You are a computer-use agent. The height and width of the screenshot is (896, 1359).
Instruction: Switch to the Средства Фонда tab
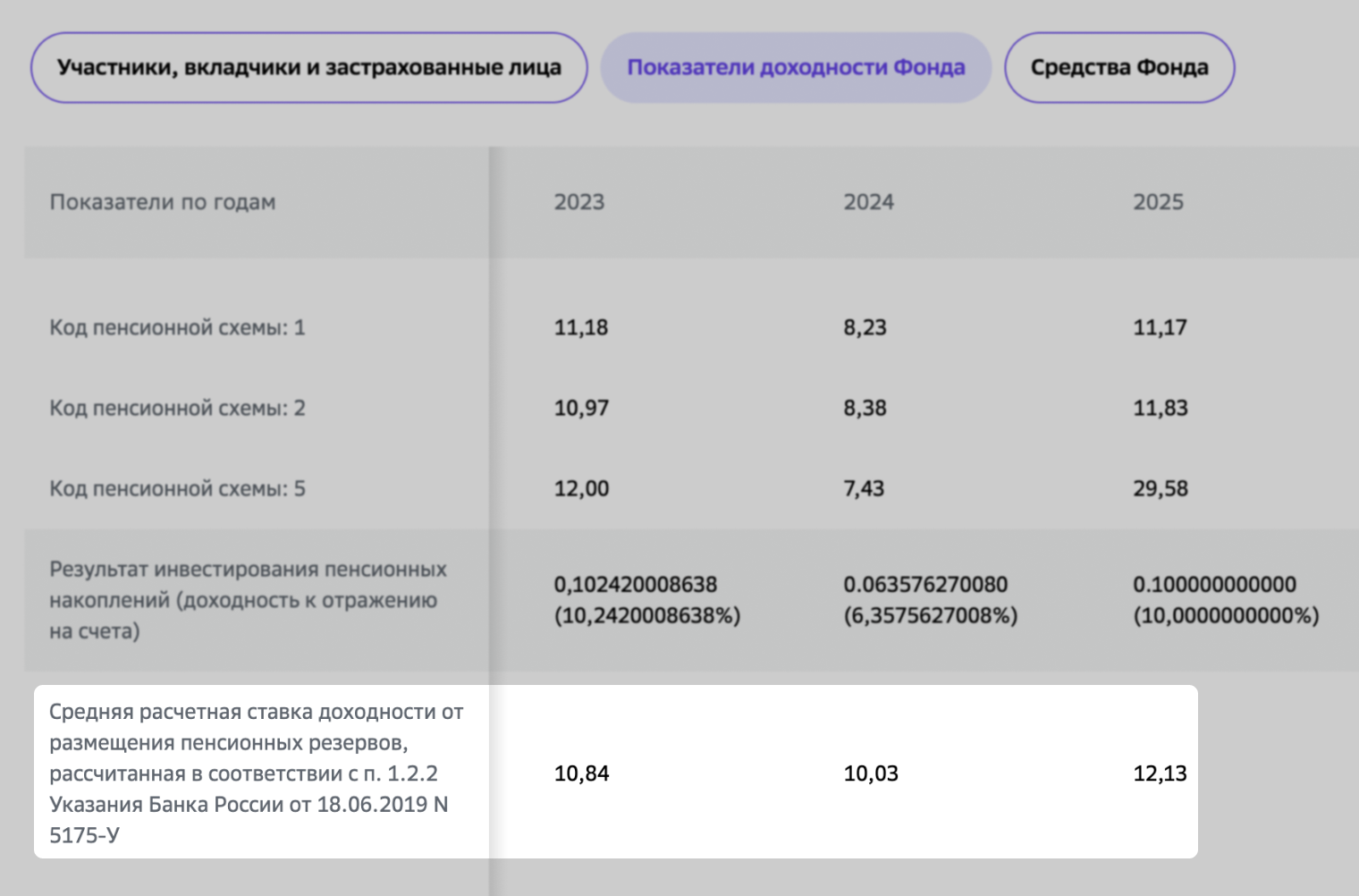1119,68
